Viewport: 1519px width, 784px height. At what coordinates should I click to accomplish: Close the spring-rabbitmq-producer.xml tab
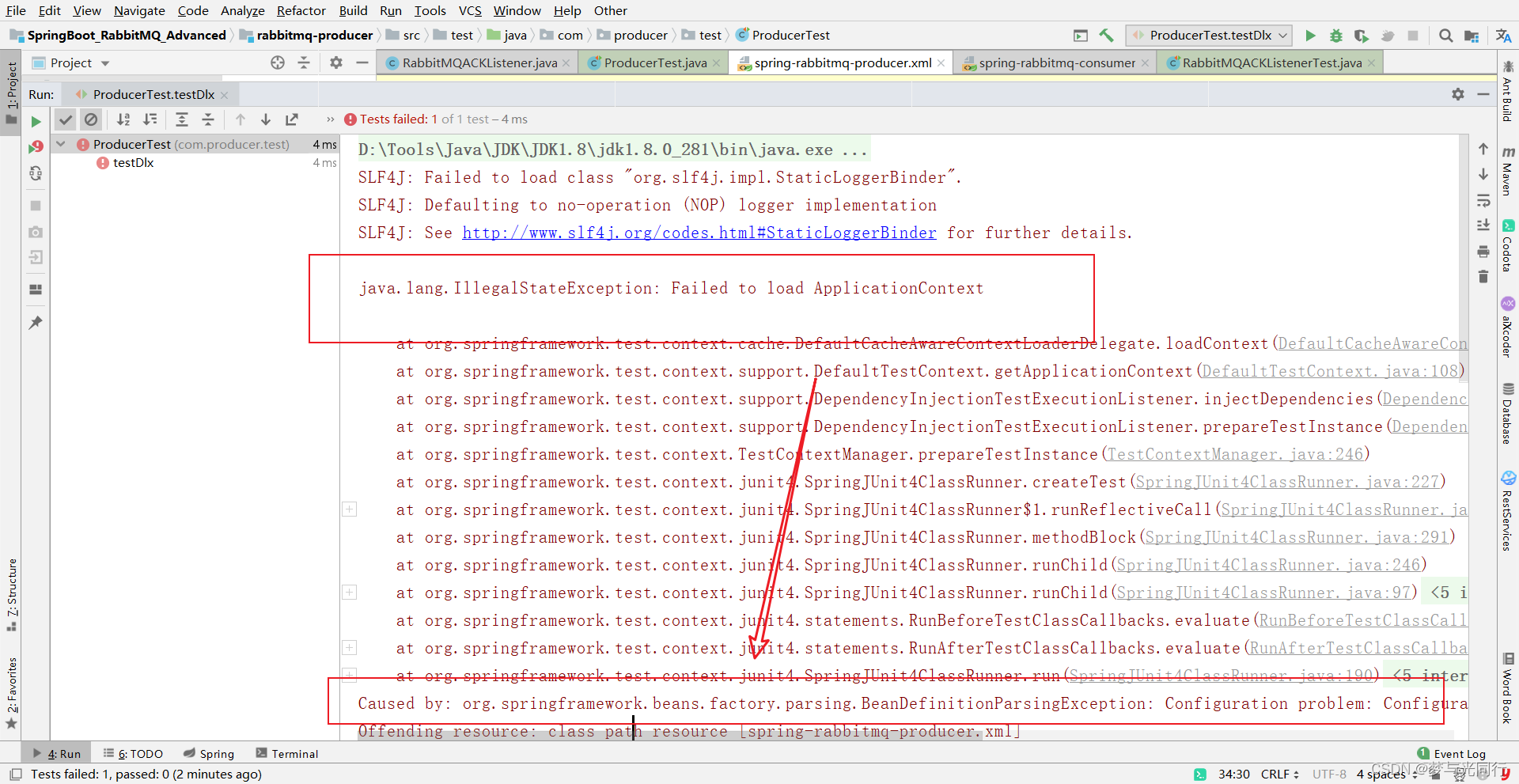941,63
